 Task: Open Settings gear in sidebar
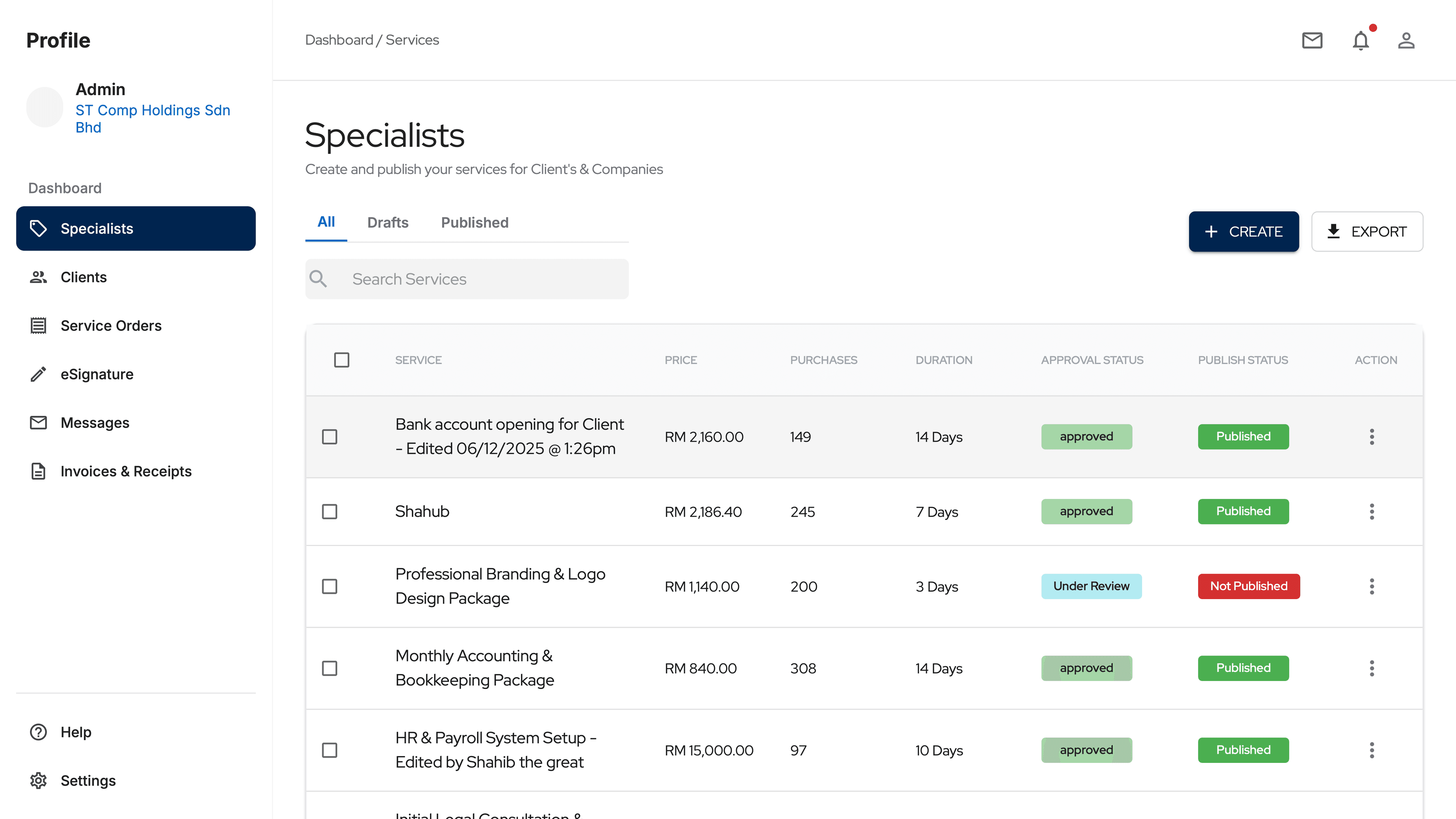point(88,781)
